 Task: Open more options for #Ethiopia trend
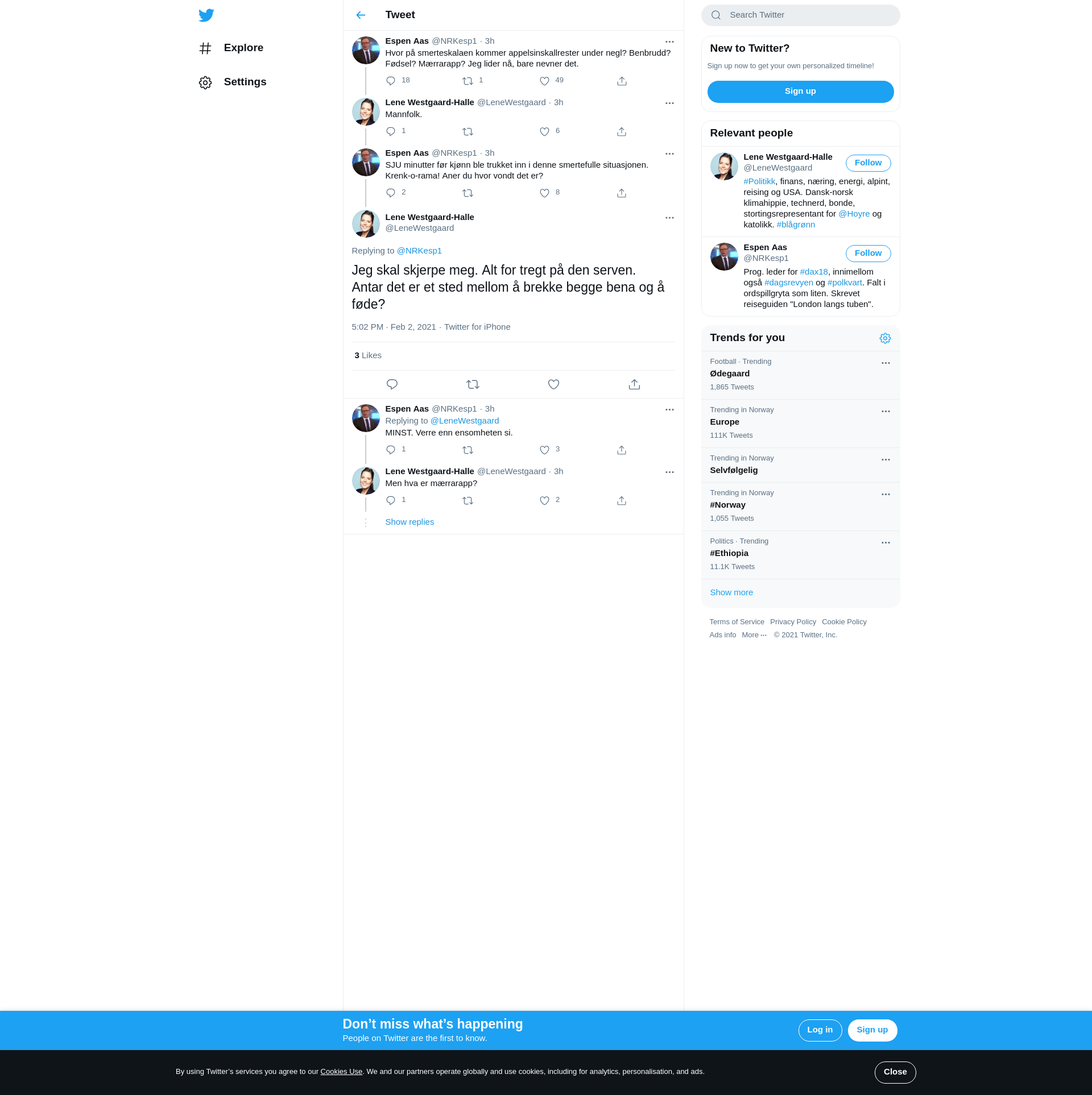point(885,542)
